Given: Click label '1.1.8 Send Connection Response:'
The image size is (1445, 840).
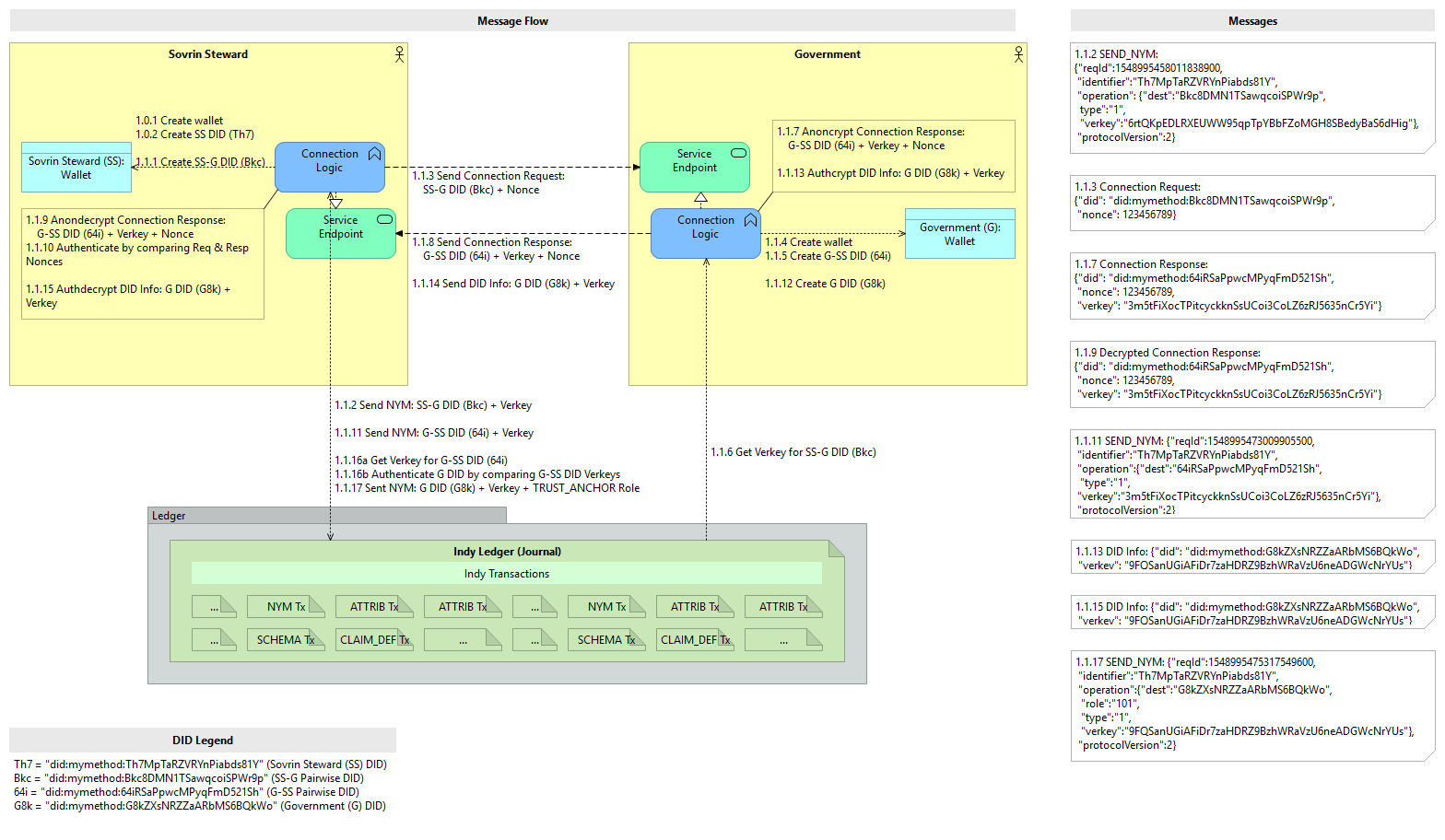Looking at the screenshot, I should (x=492, y=242).
